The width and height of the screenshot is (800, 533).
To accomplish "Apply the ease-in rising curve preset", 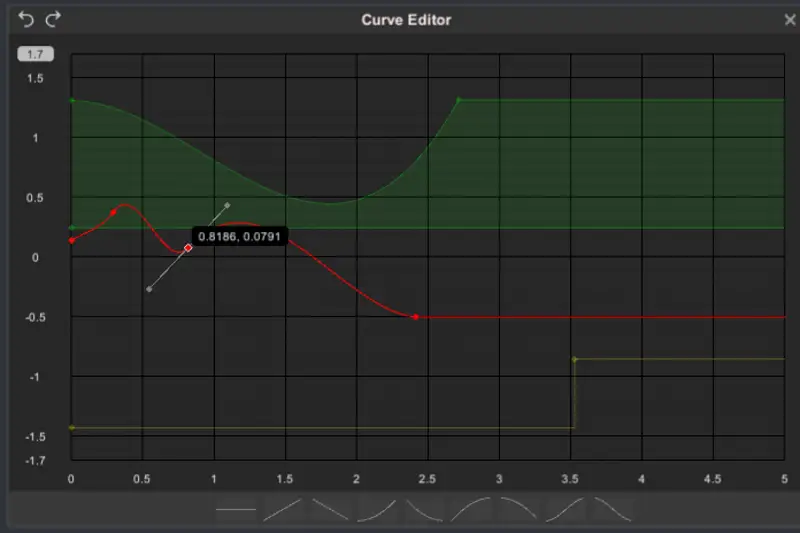I will coord(377,509).
